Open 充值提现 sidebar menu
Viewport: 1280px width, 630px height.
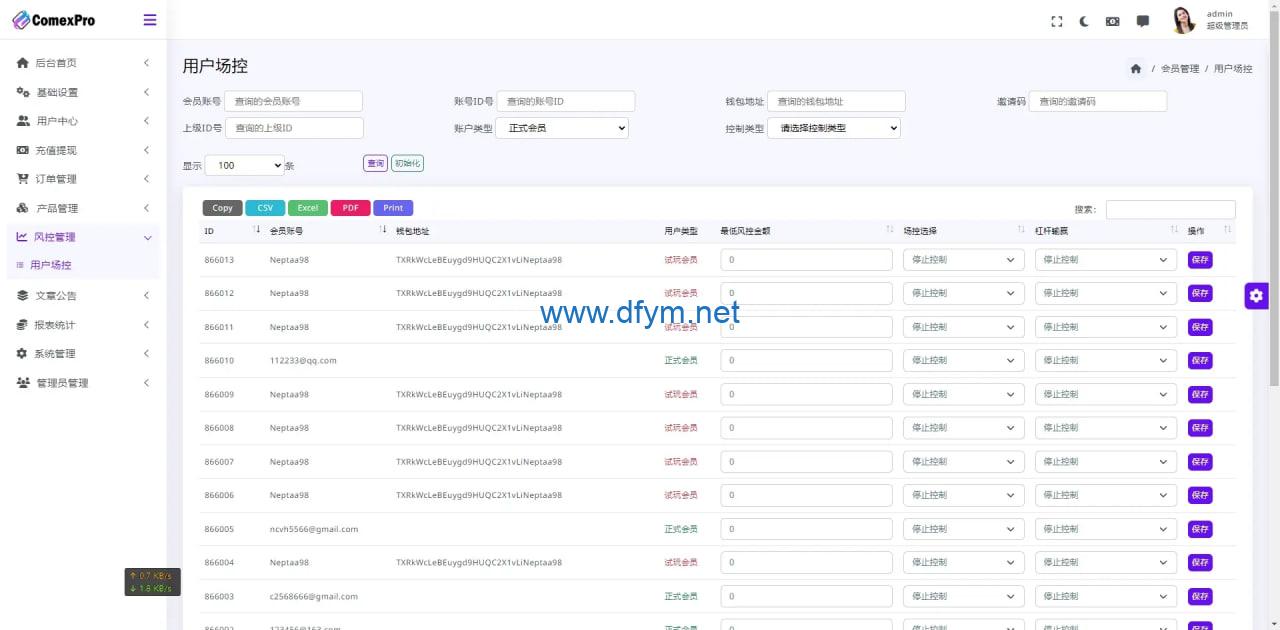(83, 150)
